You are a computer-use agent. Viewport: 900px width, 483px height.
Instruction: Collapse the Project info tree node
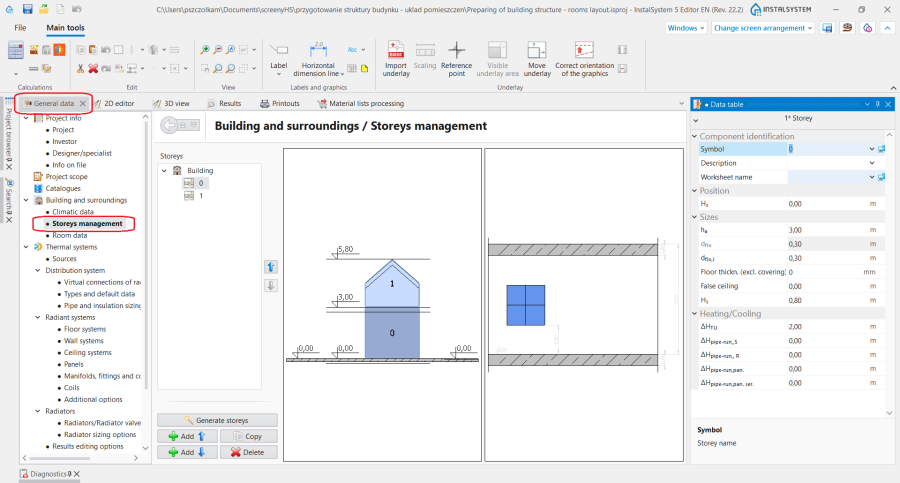[x=26, y=118]
